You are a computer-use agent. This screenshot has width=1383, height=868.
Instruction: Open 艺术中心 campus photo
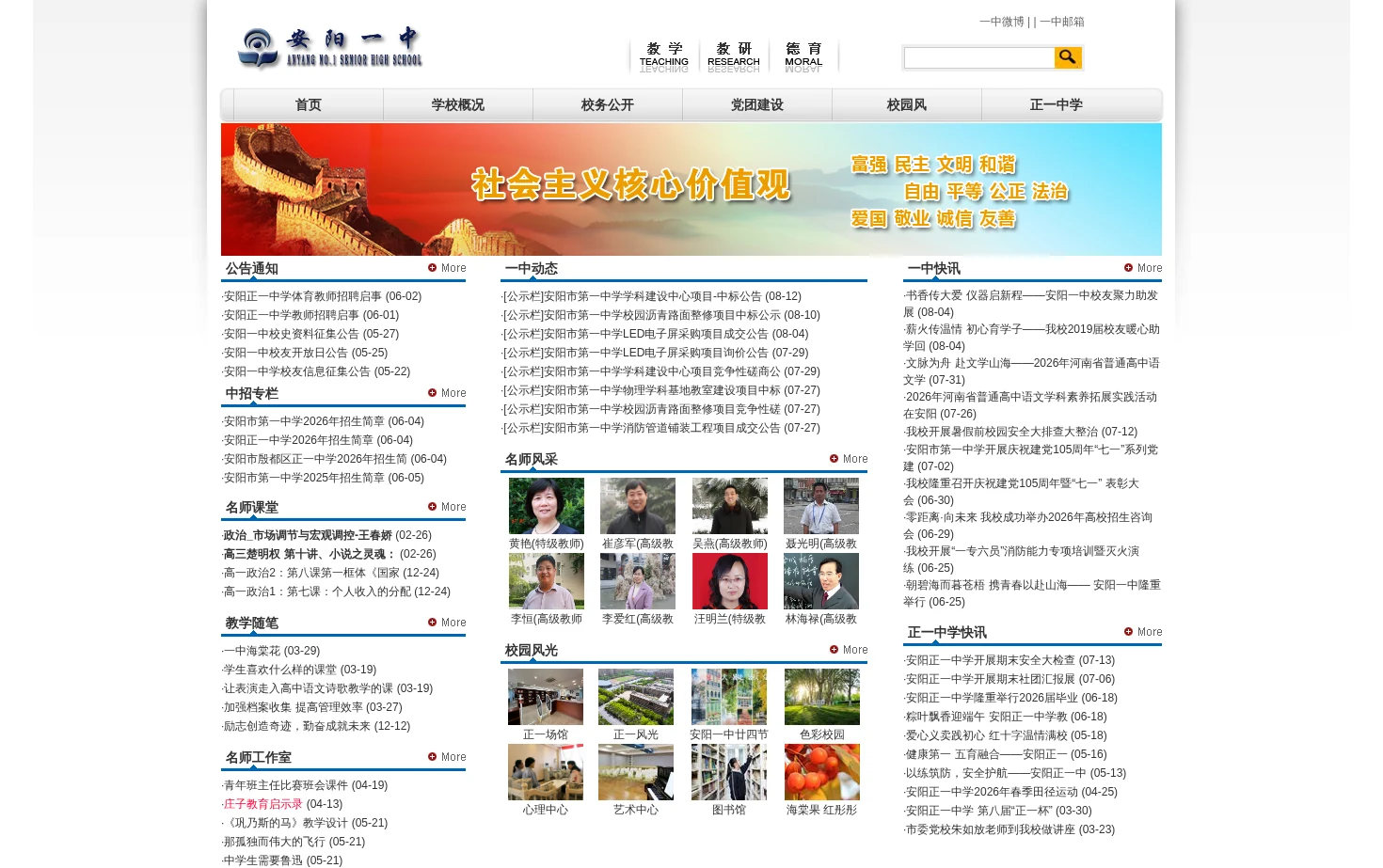(x=636, y=772)
